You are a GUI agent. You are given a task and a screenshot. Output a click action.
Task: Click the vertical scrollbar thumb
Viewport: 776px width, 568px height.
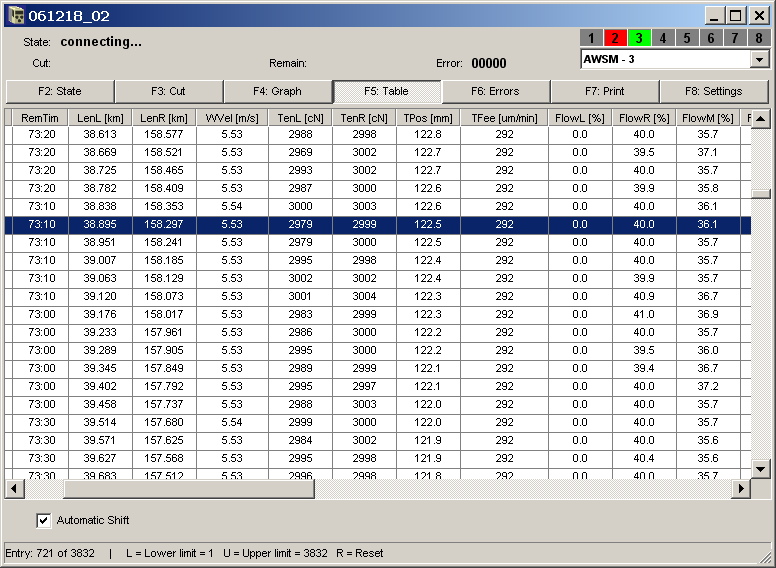tap(761, 194)
